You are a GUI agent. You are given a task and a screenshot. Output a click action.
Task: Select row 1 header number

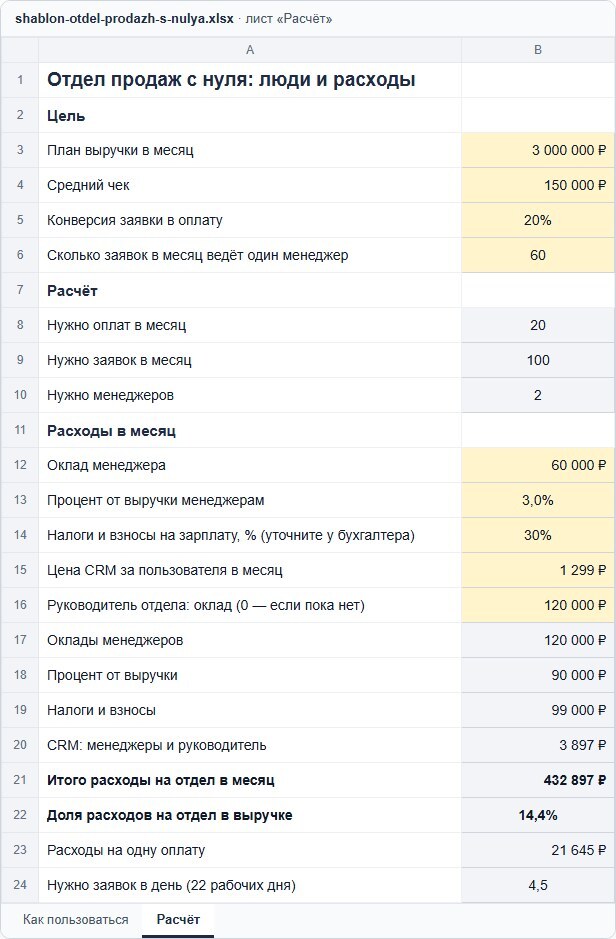20,80
